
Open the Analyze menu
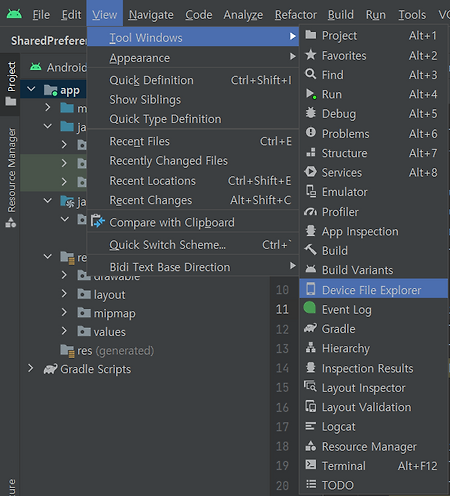coord(243,15)
